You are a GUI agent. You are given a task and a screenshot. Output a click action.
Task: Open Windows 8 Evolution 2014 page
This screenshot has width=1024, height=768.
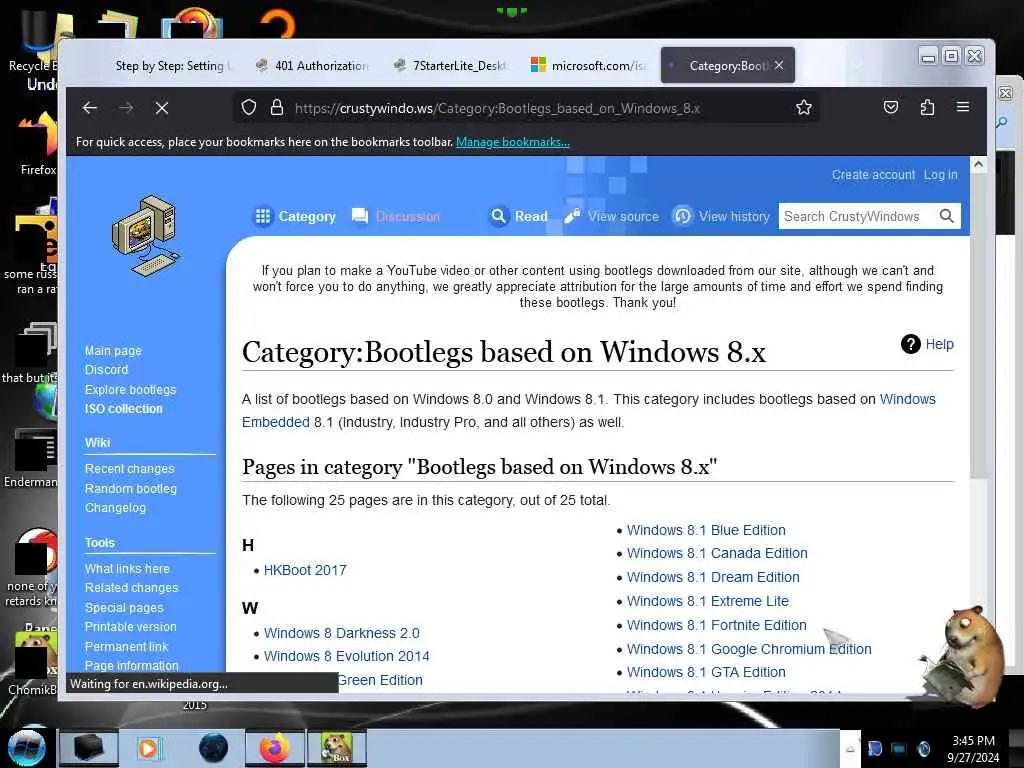click(x=347, y=656)
